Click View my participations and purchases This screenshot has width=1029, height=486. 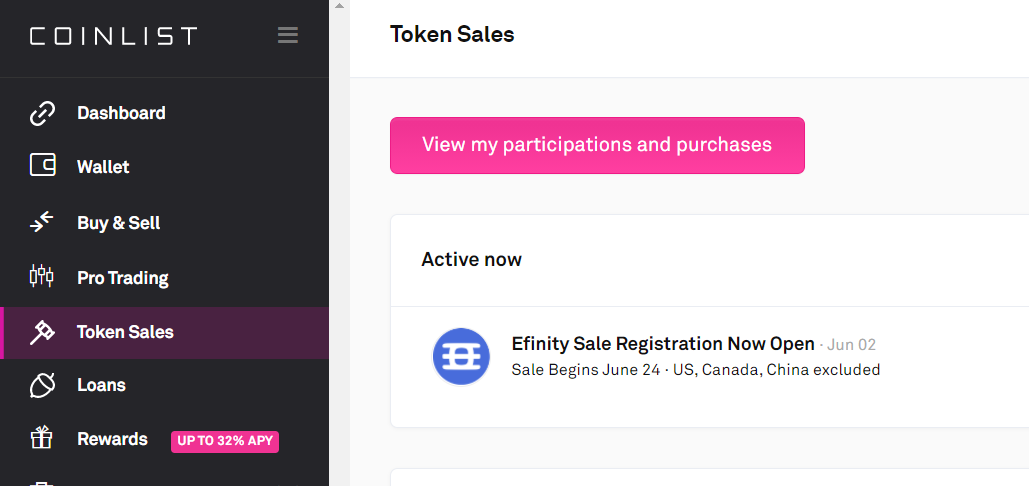point(597,145)
